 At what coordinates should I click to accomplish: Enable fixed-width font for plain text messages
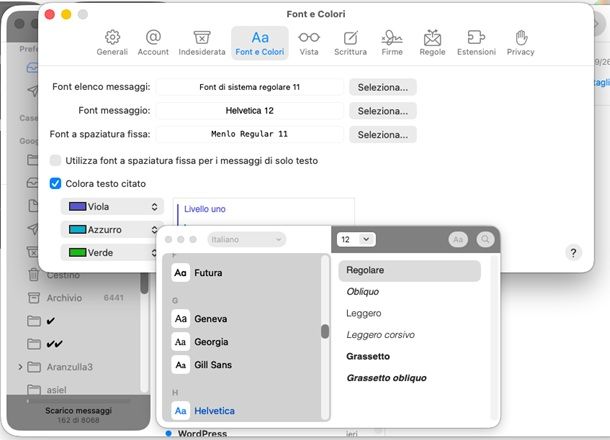click(55, 160)
